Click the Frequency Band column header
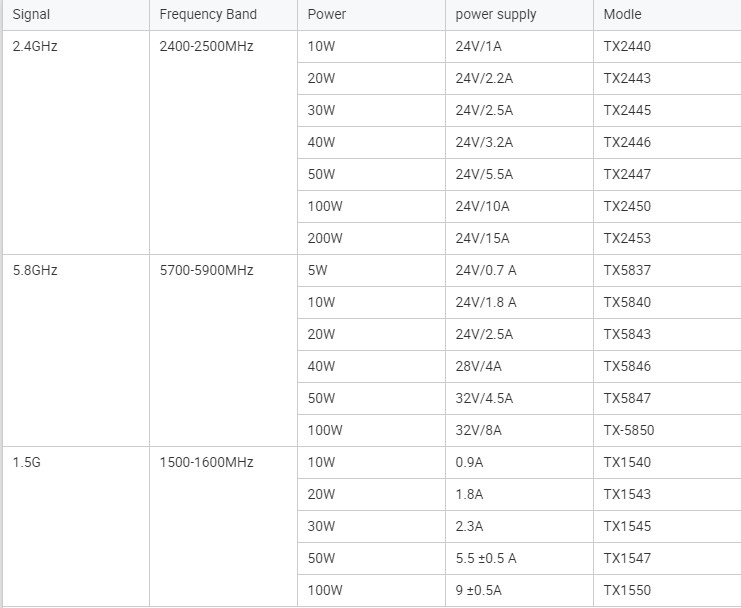This screenshot has height=608, width=741. pyautogui.click(x=224, y=15)
